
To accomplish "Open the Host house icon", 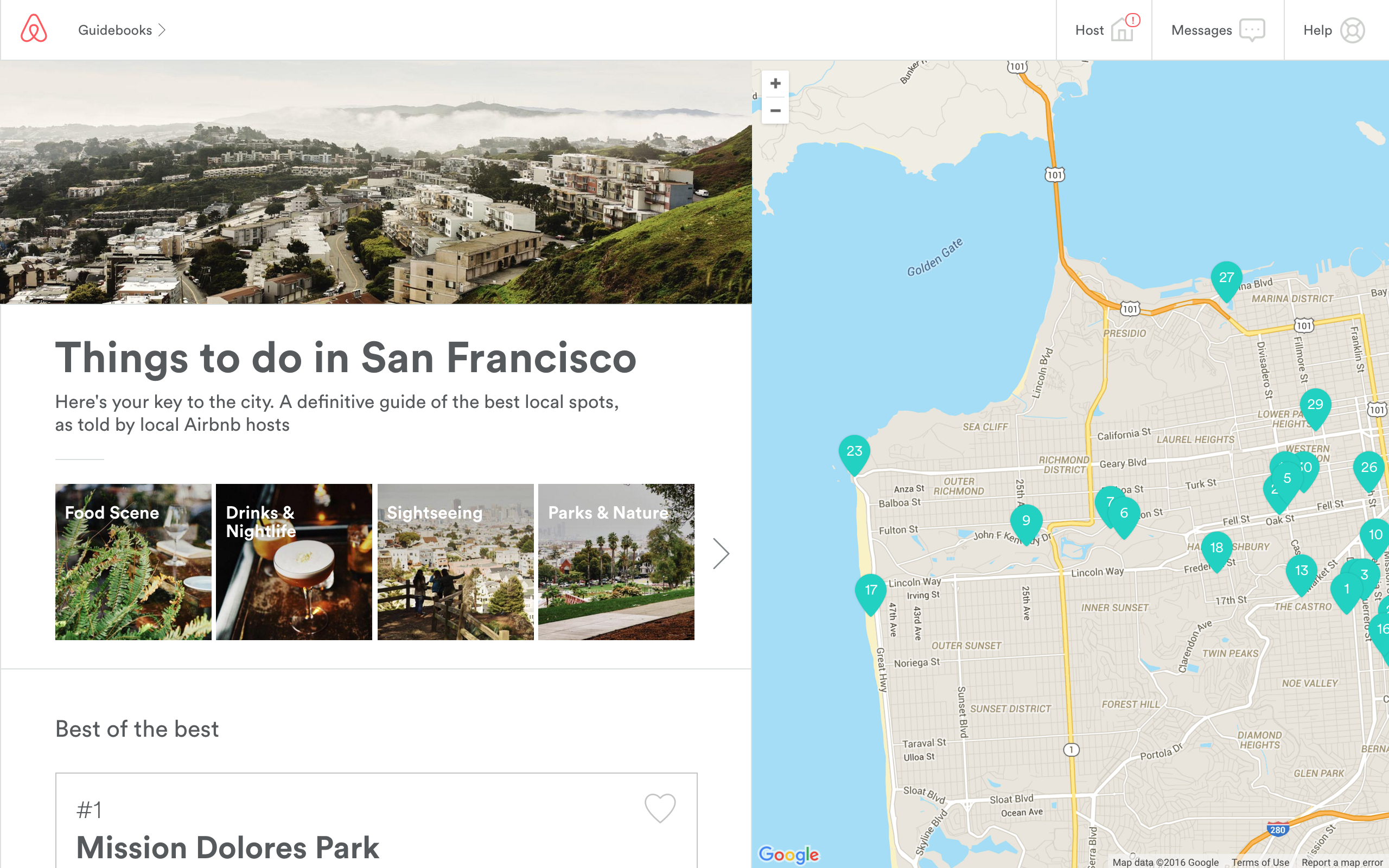I will [x=1123, y=30].
